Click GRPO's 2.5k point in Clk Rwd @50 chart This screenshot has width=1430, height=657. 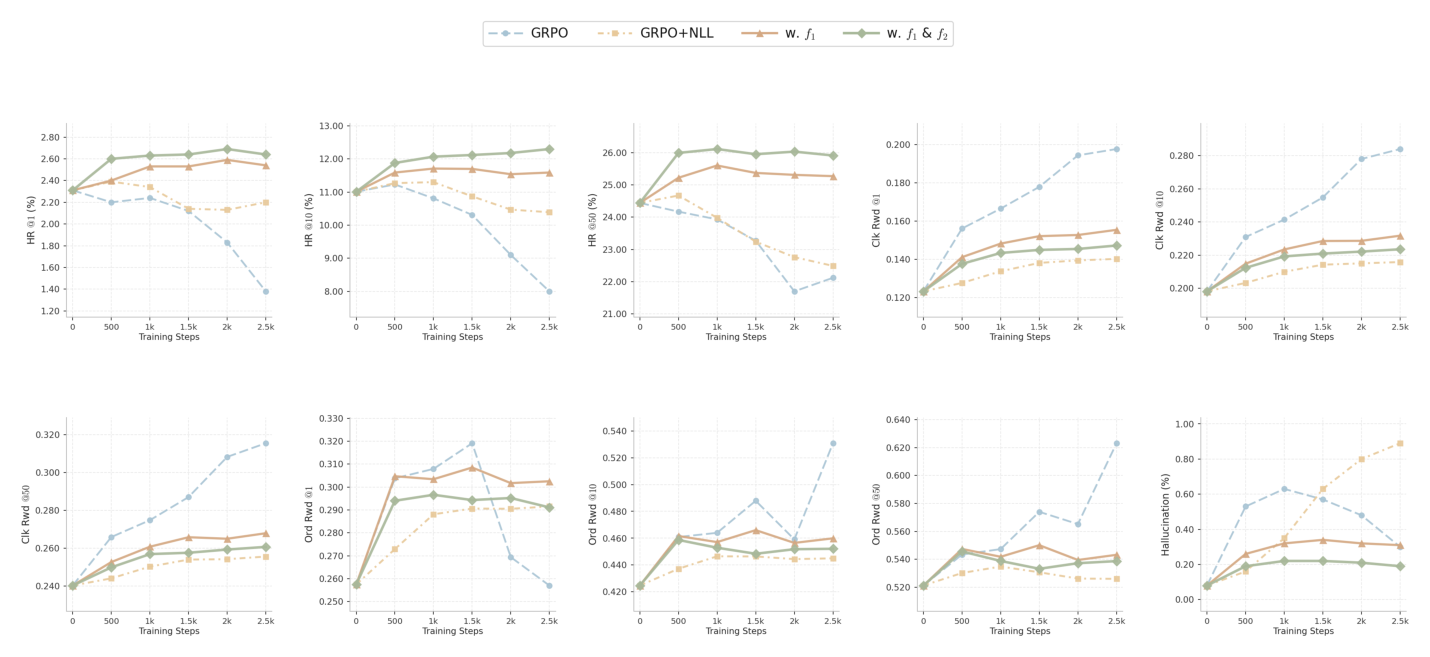265,443
